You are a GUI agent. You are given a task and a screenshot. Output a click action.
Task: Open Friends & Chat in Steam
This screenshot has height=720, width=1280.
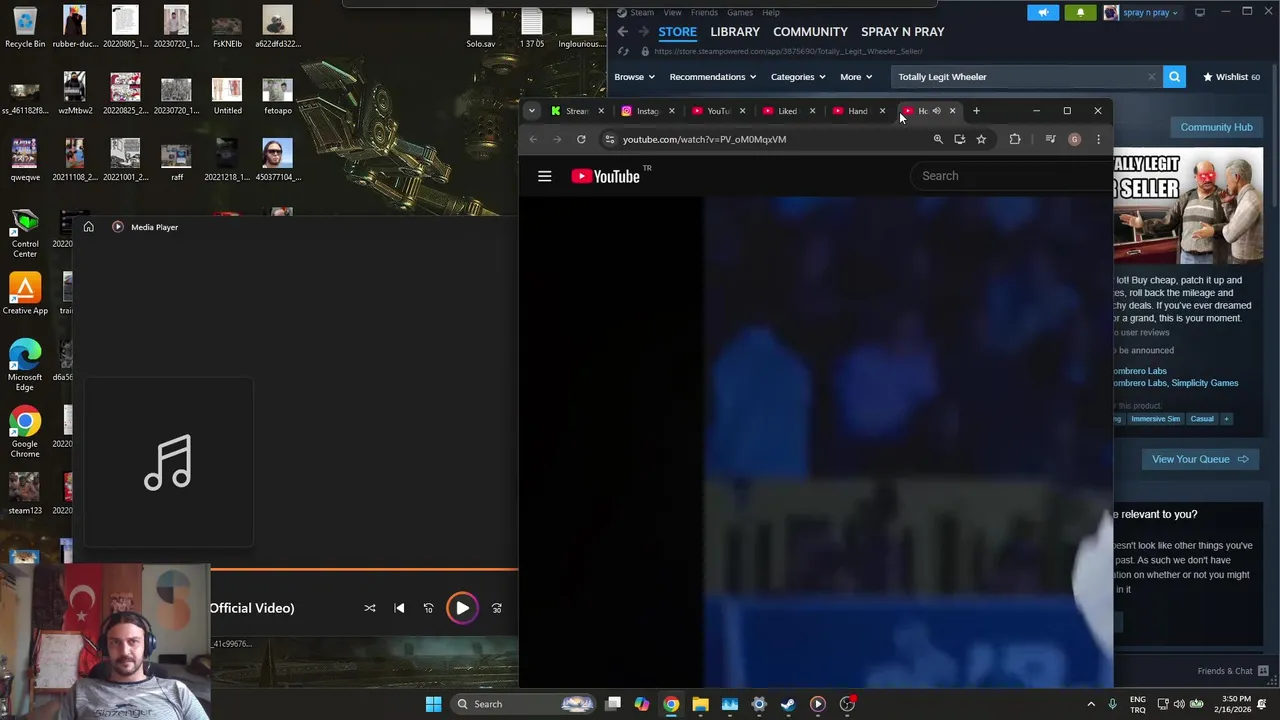click(1232, 671)
